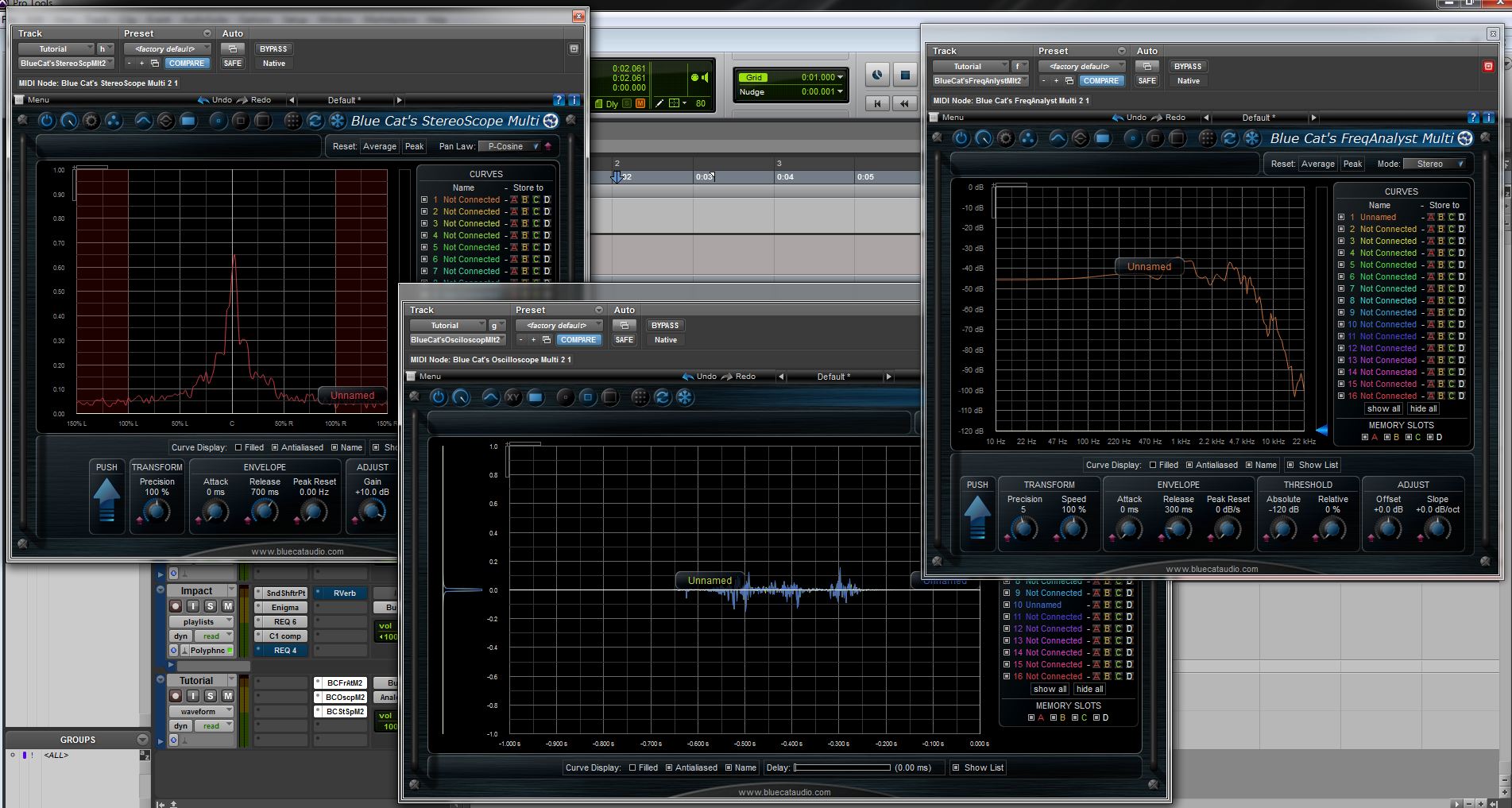Click BYPASS button in FreqAnalyst plugin window
The image size is (1512, 808).
[x=1187, y=67]
